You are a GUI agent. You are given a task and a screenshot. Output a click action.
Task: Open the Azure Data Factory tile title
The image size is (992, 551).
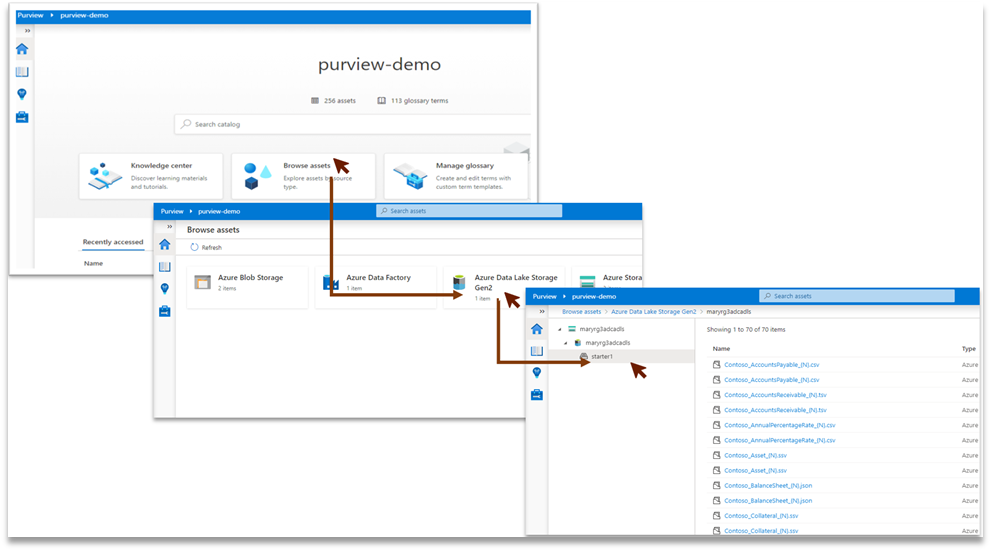click(378, 277)
